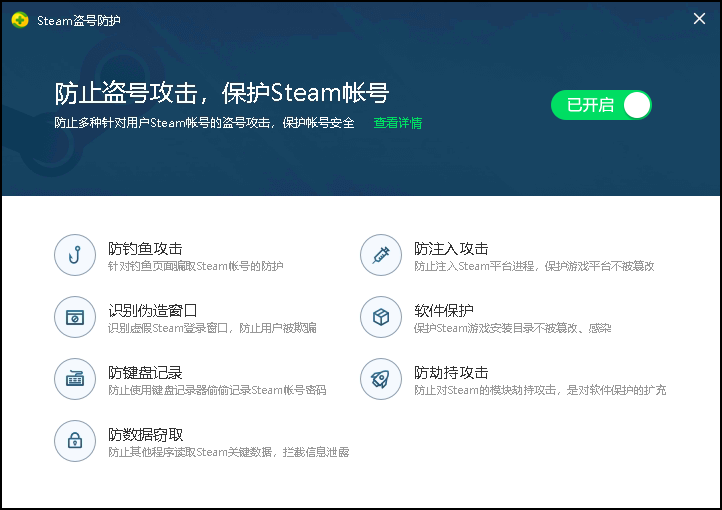The image size is (722, 510).
Task: Click description 保护Steam游戏安装目录不被篡改、感染
Action: 512,328
